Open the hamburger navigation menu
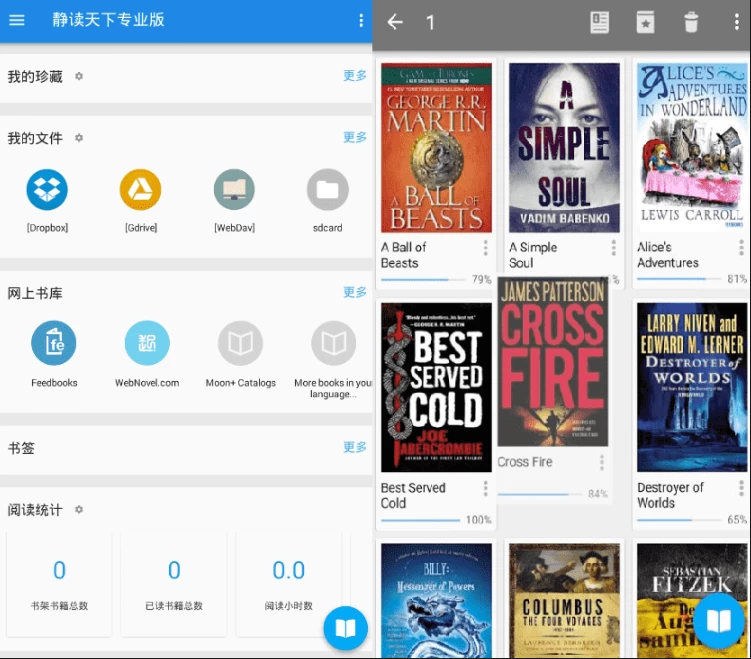The height and width of the screenshot is (659, 751). point(17,20)
